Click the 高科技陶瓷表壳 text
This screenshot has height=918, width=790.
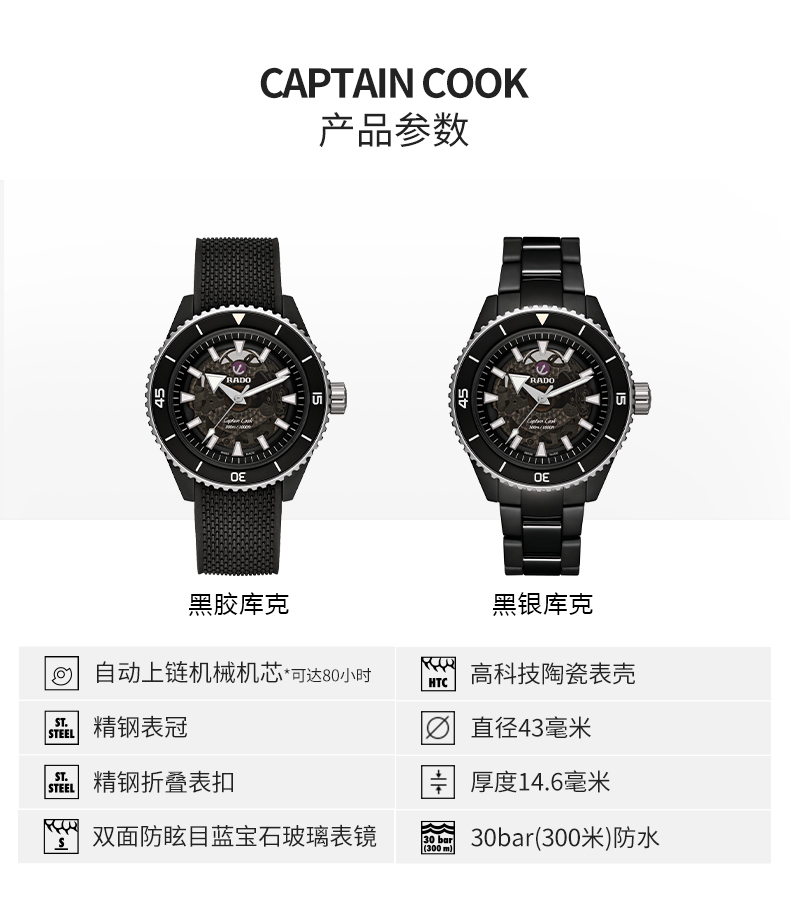553,673
